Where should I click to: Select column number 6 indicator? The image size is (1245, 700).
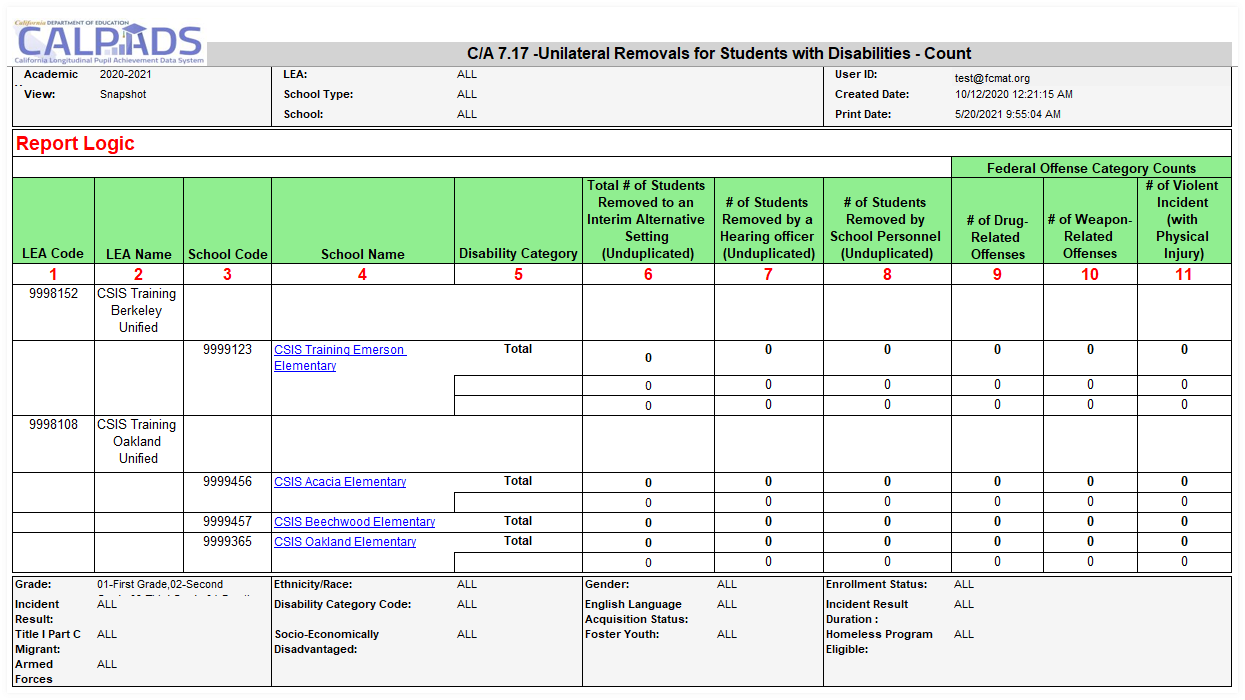(x=647, y=273)
